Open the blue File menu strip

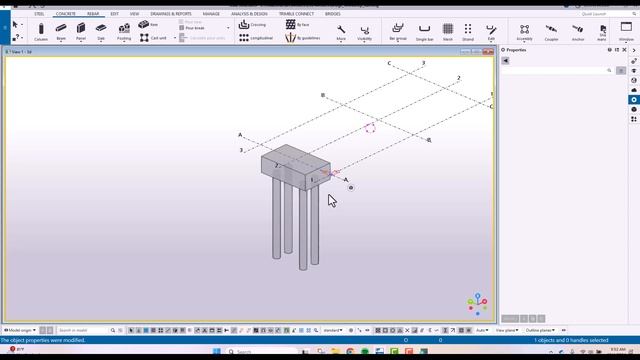[x=5, y=27]
